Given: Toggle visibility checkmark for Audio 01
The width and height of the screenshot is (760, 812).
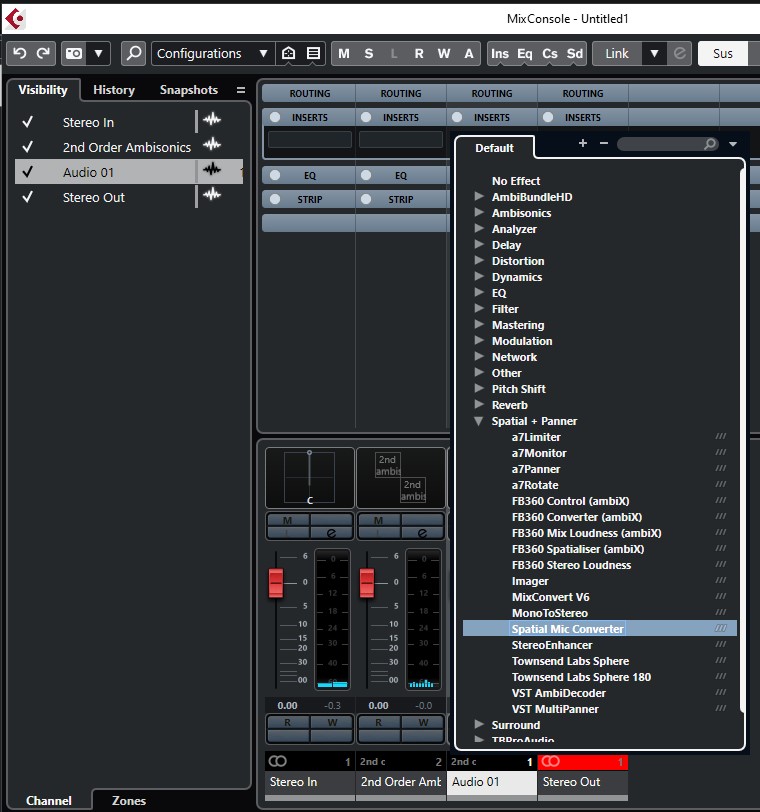Looking at the screenshot, I should (x=27, y=172).
